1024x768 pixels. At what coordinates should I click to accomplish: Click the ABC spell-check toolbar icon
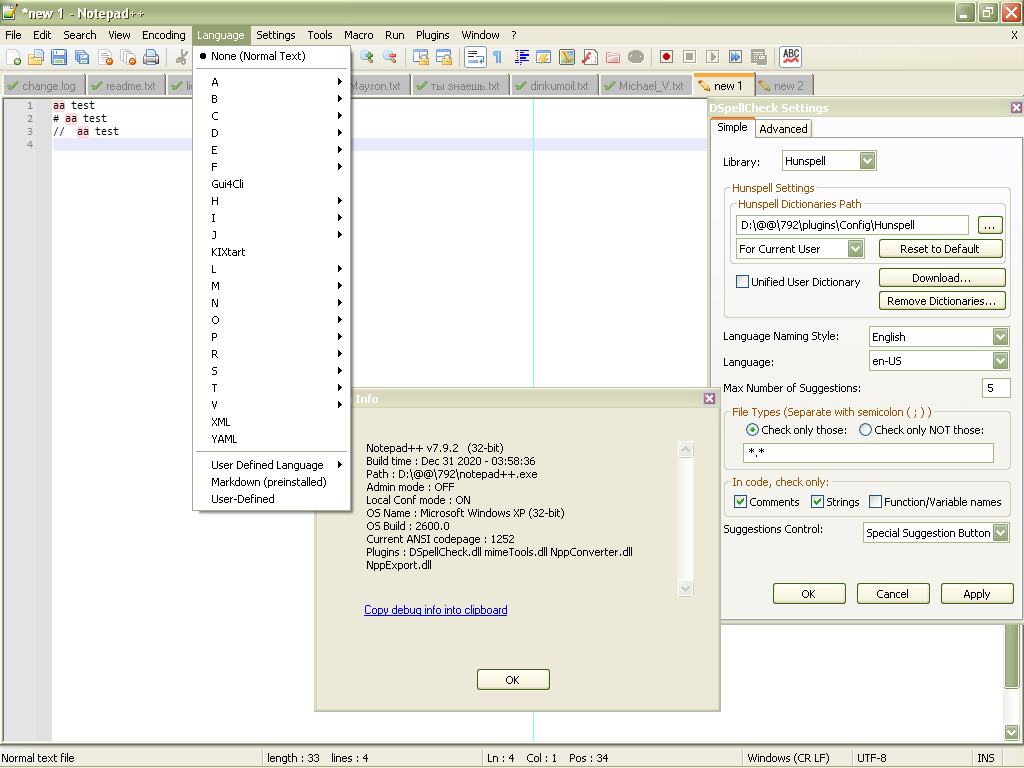(791, 57)
